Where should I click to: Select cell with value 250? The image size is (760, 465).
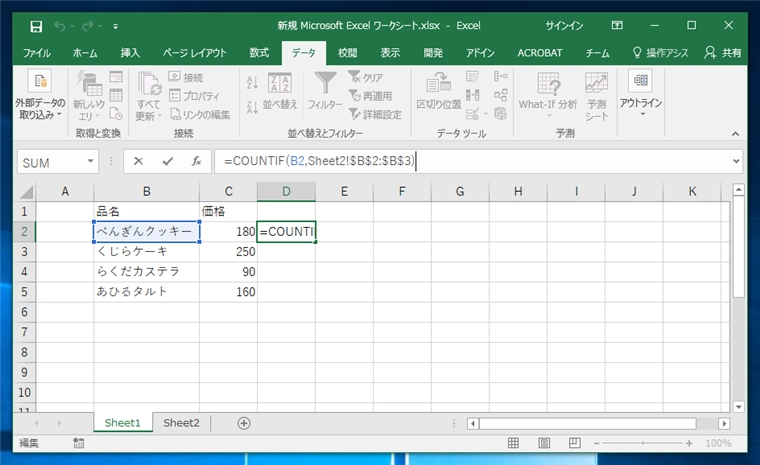[x=228, y=252]
